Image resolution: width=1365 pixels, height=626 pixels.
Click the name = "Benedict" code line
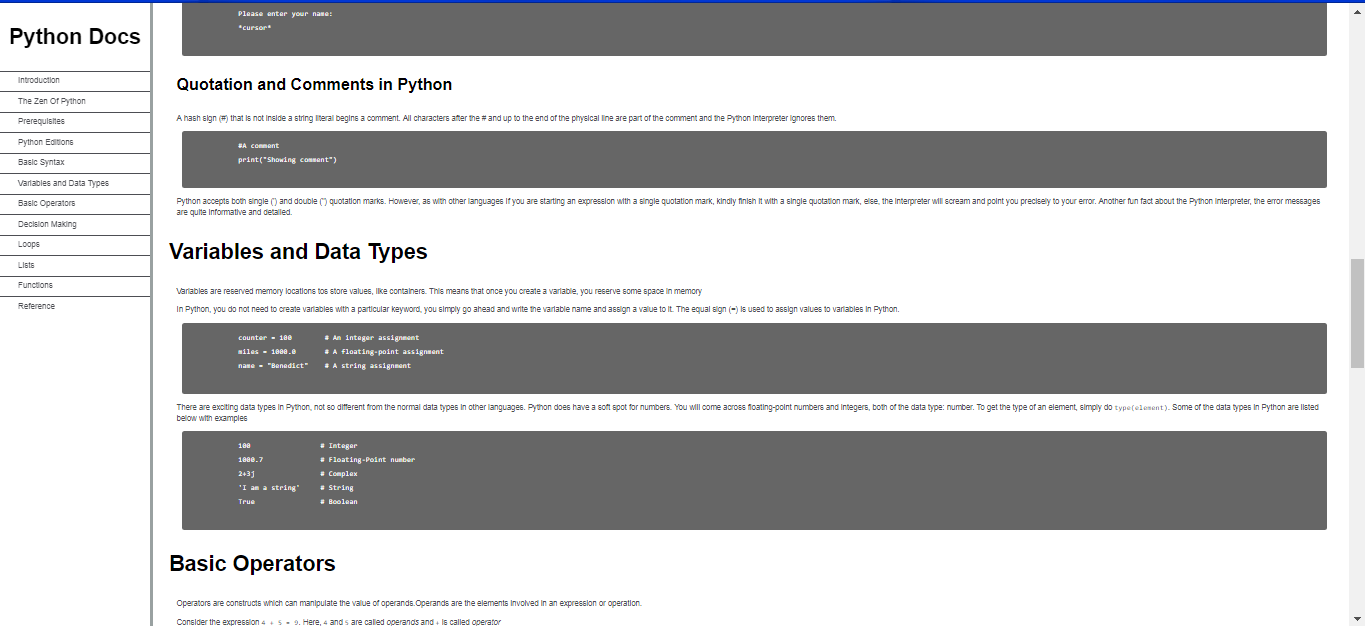click(x=273, y=366)
